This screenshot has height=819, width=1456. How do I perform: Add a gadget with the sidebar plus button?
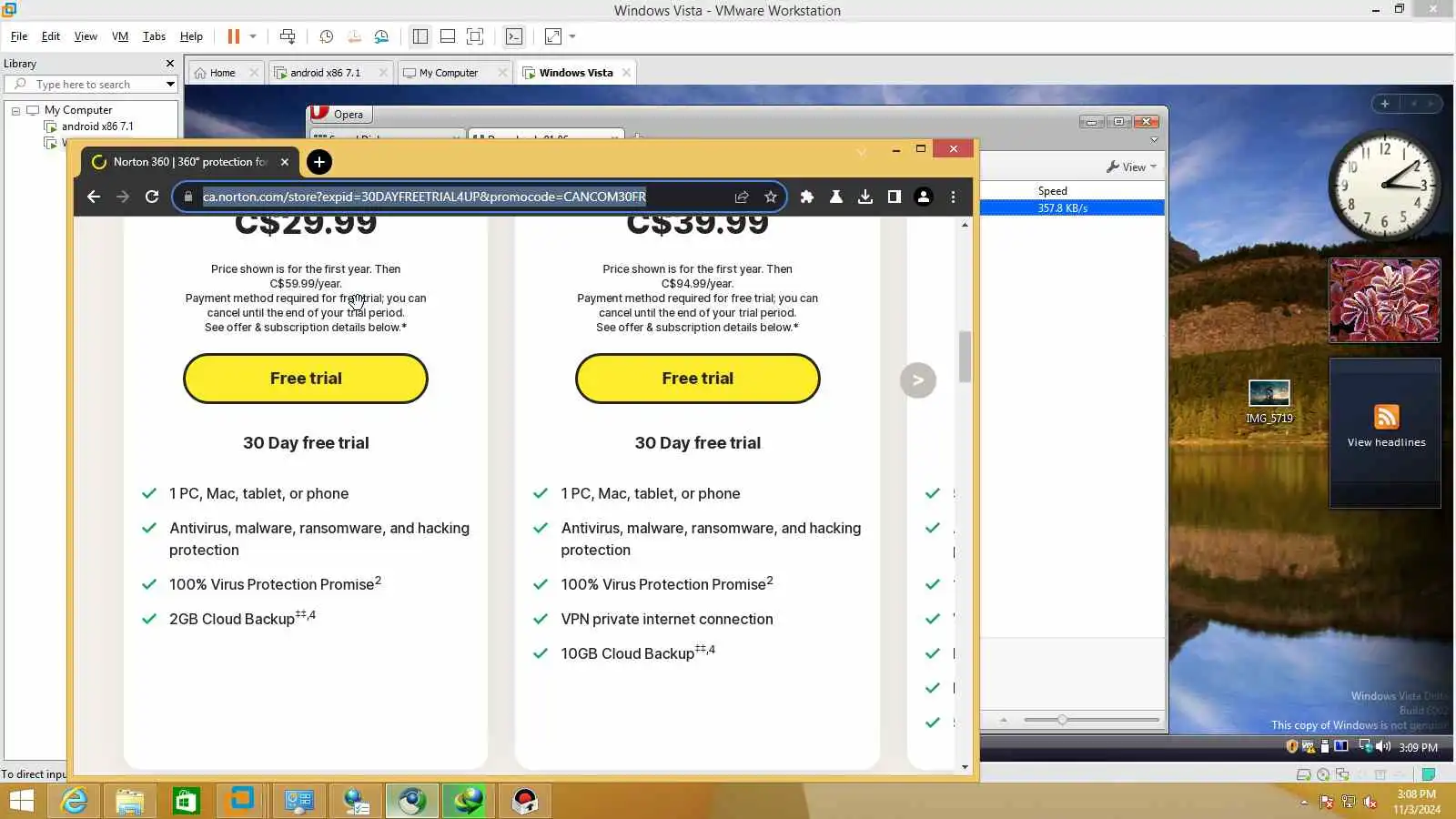point(1385,104)
